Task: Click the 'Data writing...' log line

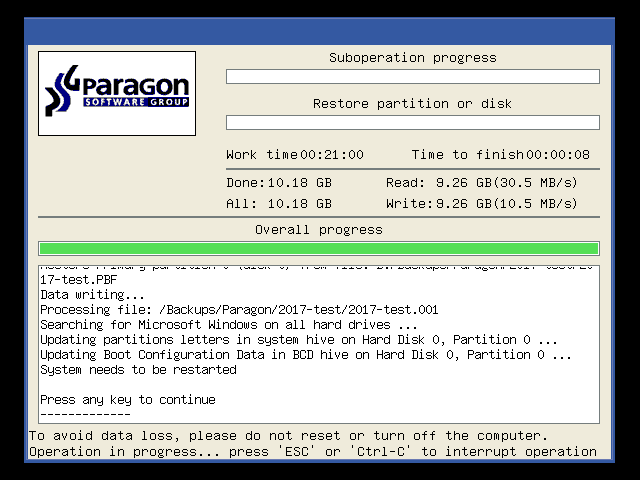Action: (92, 296)
